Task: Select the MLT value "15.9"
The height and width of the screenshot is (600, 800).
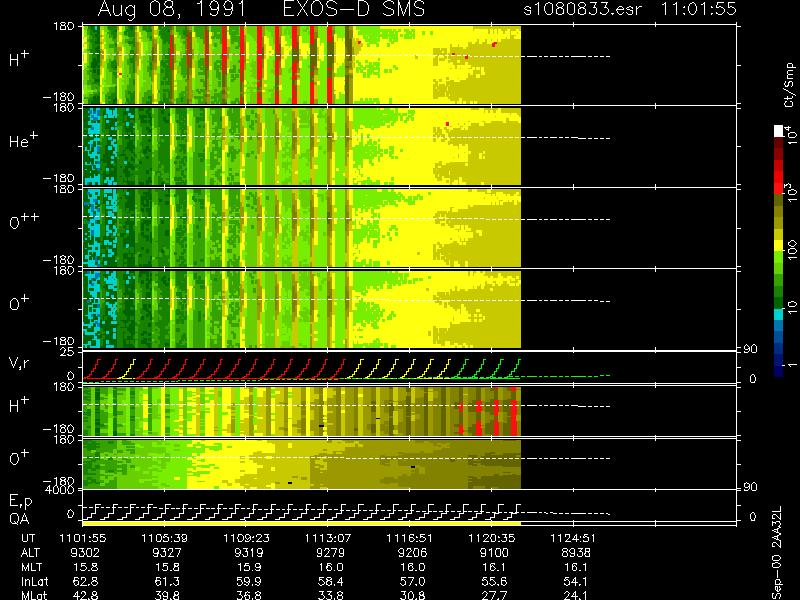Action: click(x=249, y=567)
